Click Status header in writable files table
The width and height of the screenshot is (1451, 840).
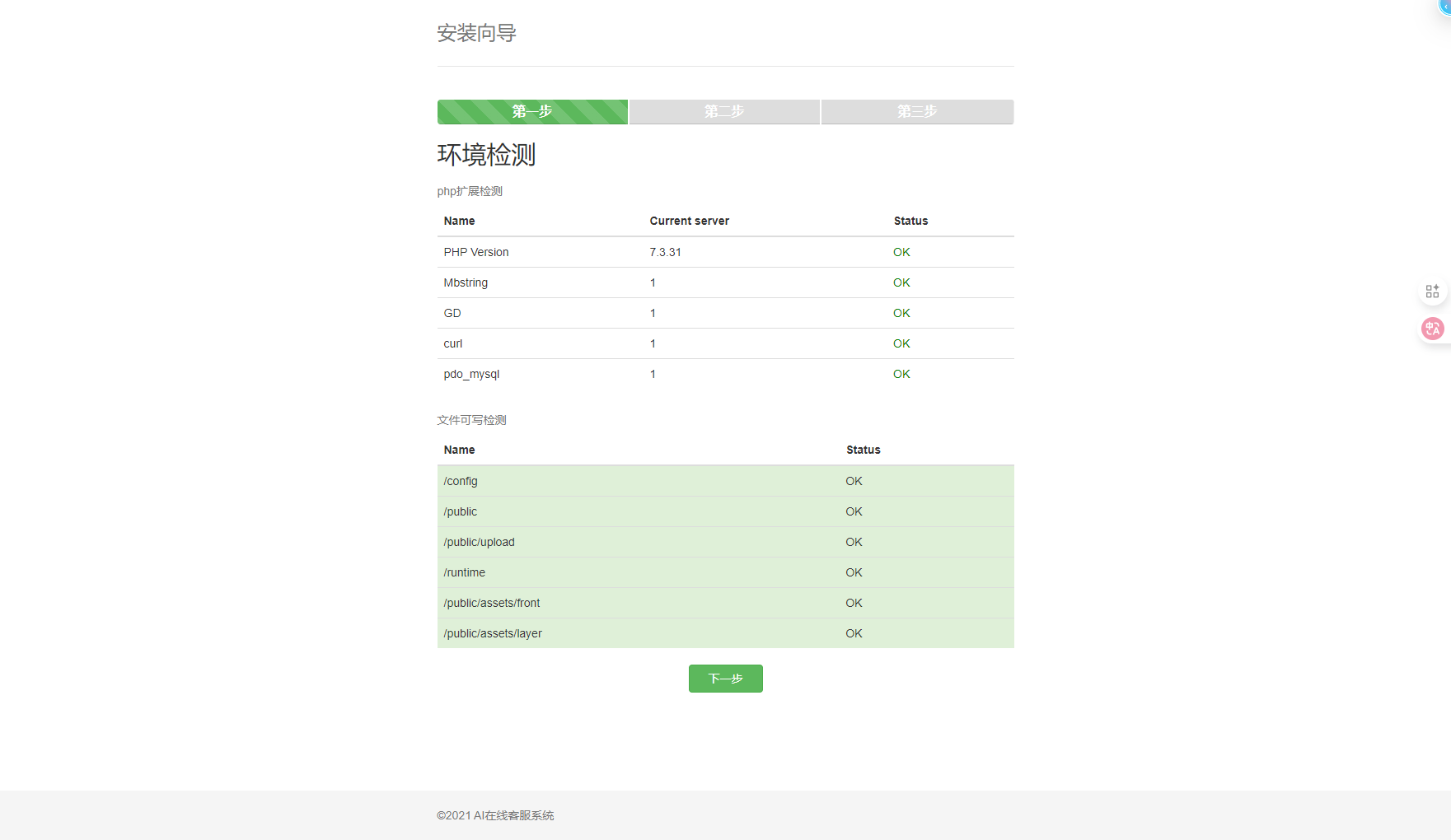[x=863, y=450]
